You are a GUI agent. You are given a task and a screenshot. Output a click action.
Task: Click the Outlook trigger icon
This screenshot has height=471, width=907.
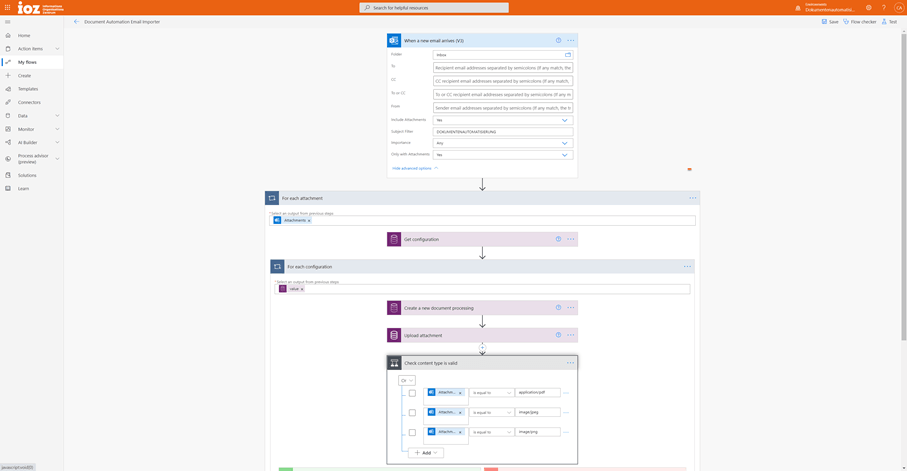coord(394,41)
